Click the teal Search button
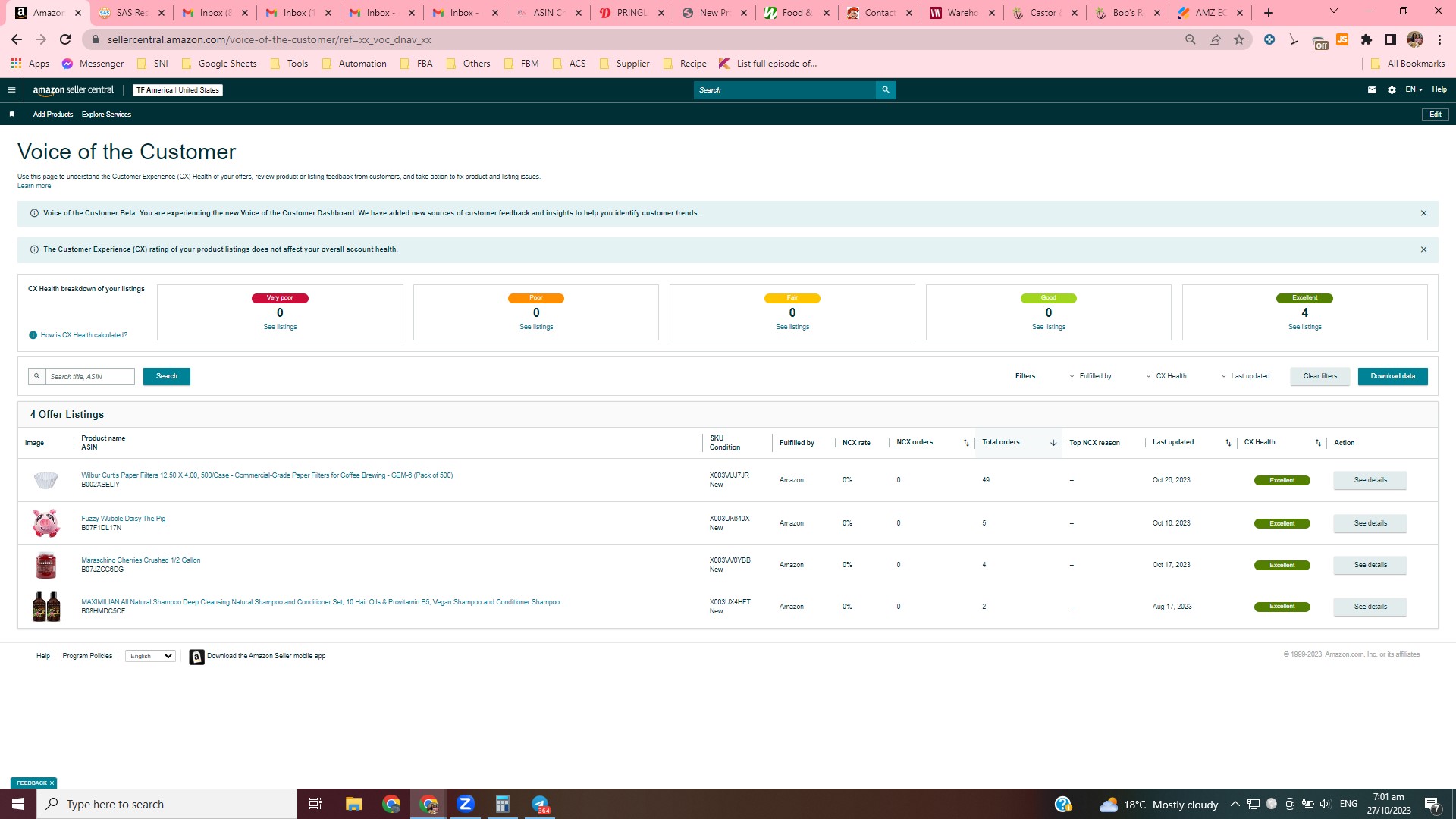Screen dimensions: 1456x819 coord(167,377)
